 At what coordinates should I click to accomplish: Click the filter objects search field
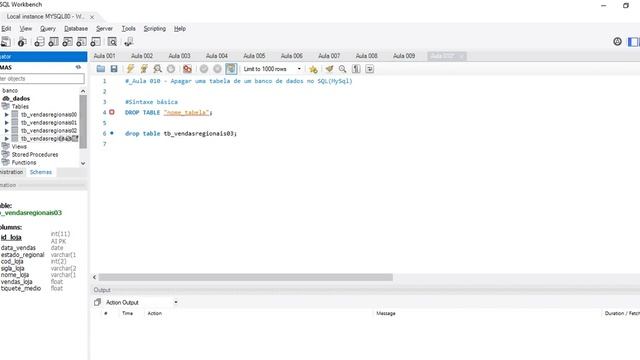42,78
